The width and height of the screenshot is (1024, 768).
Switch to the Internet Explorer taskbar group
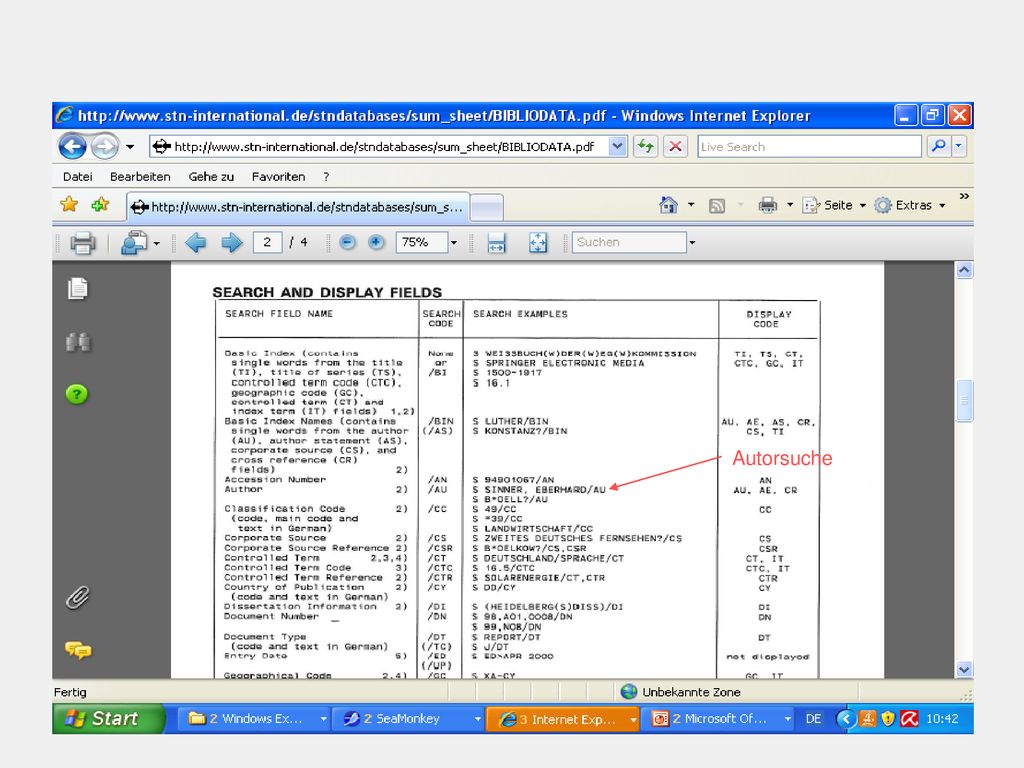point(563,719)
